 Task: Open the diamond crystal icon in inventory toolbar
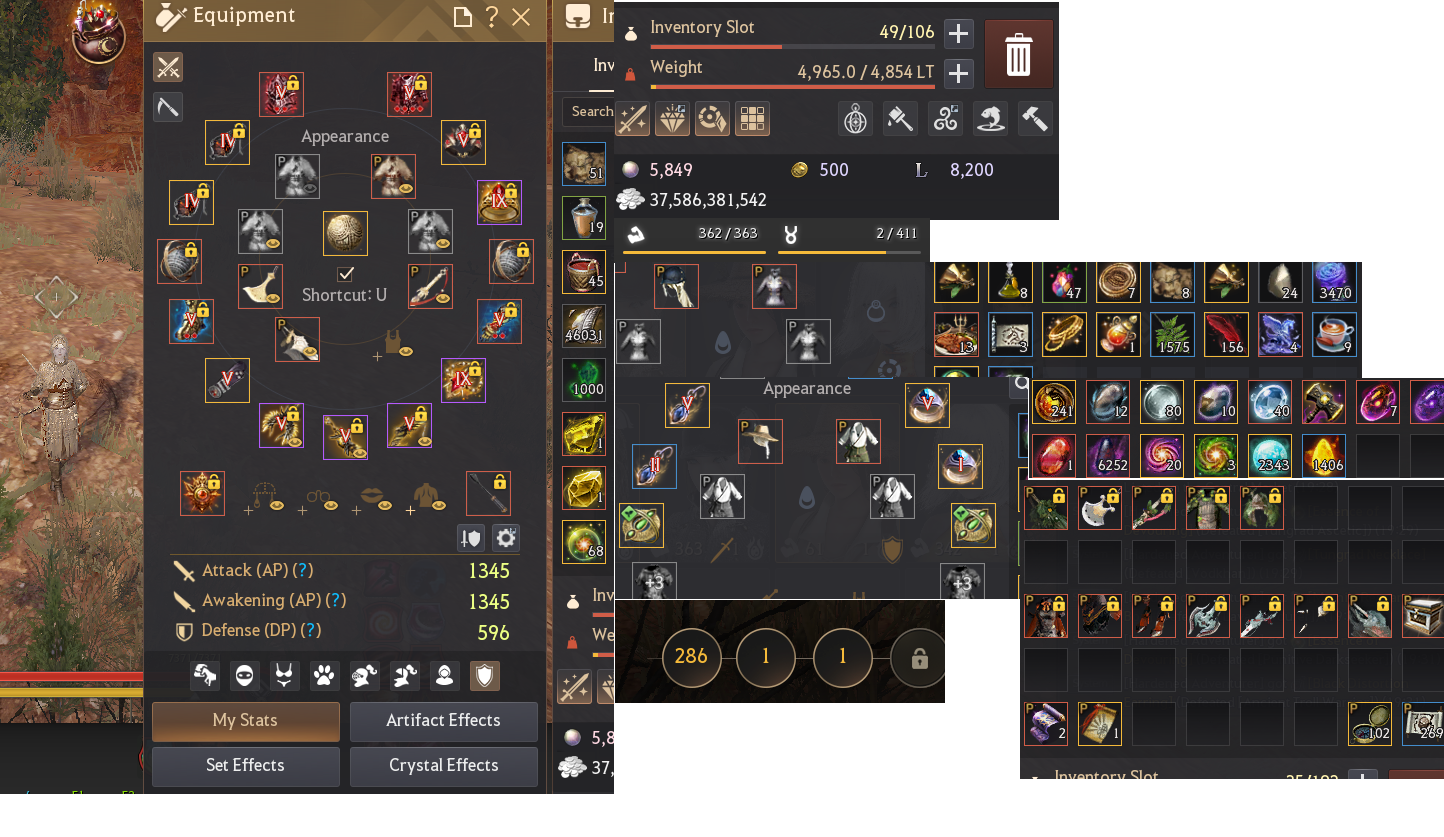tap(672, 119)
